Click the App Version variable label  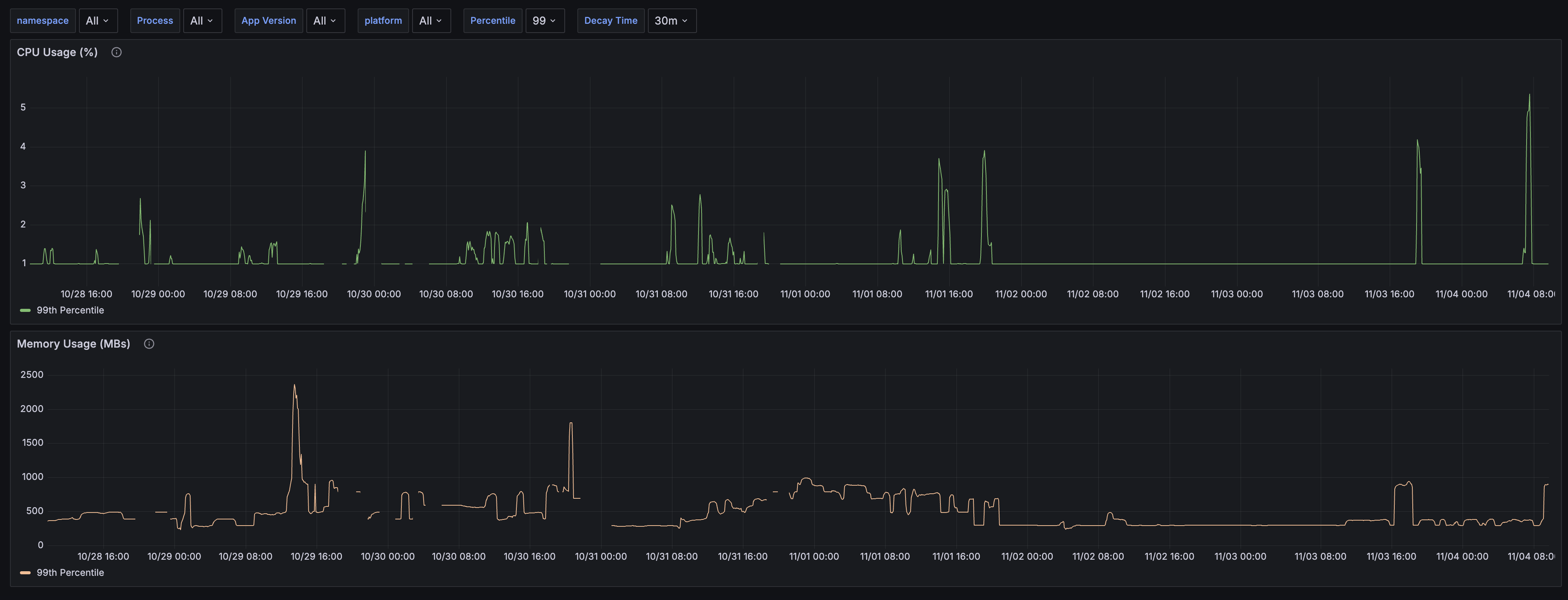click(268, 21)
